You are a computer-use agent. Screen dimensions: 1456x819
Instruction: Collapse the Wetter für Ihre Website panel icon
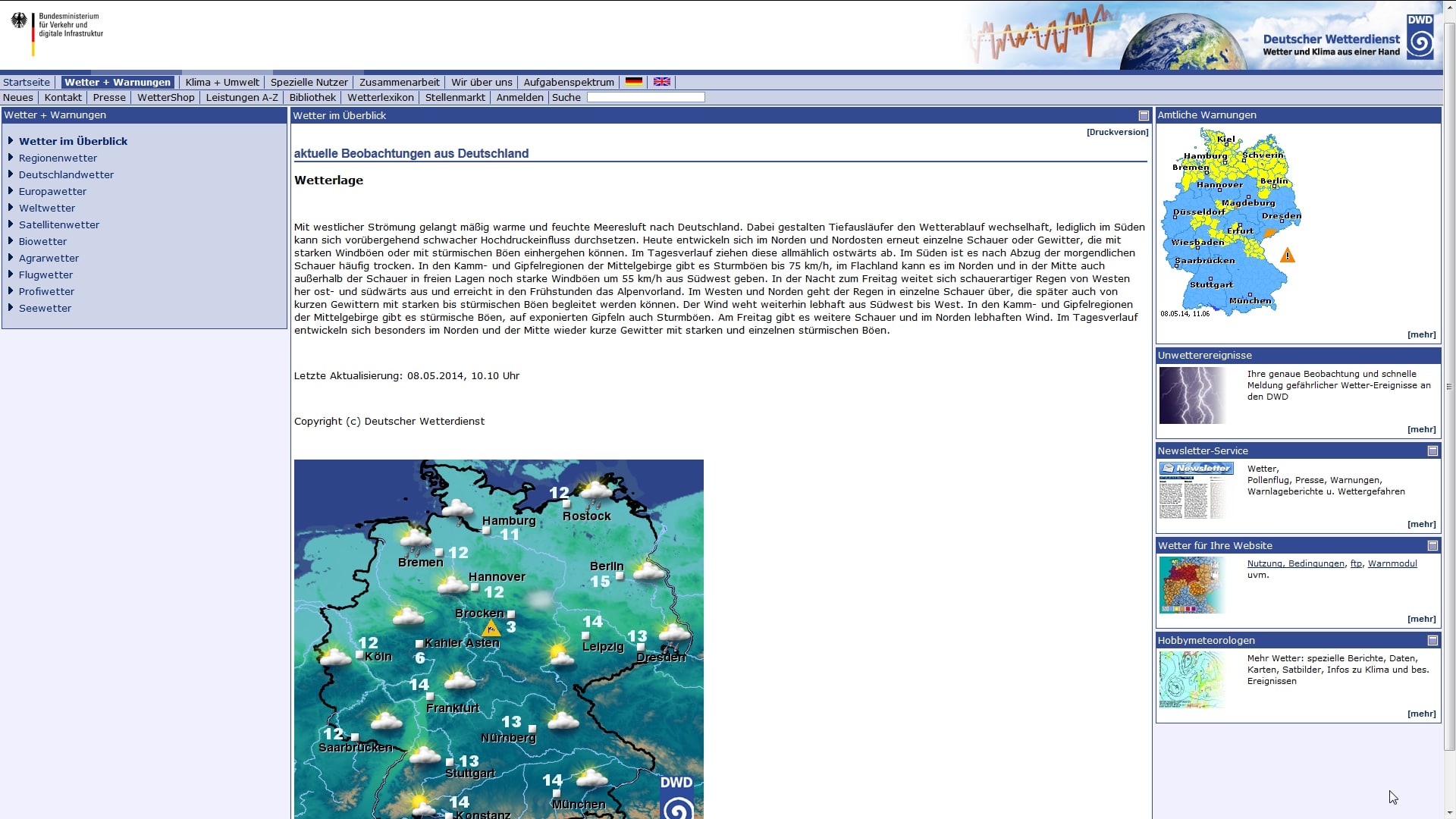click(1432, 546)
